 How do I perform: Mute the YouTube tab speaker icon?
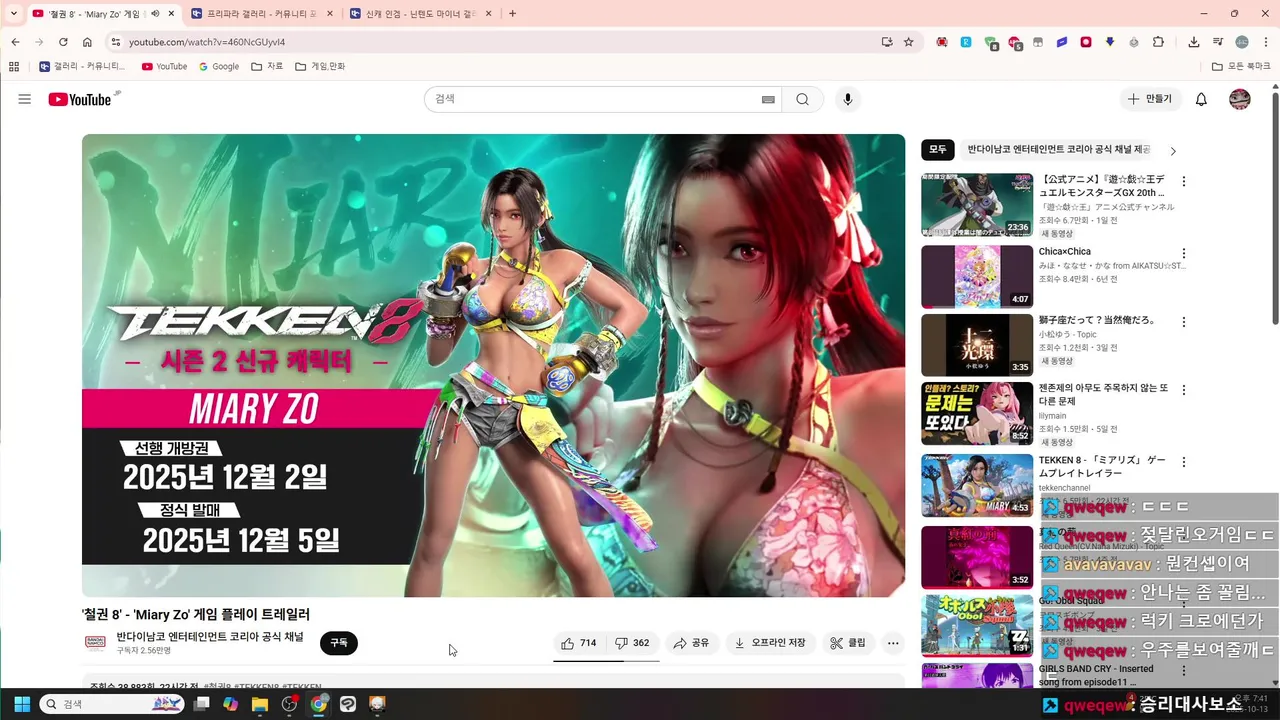tap(155, 13)
